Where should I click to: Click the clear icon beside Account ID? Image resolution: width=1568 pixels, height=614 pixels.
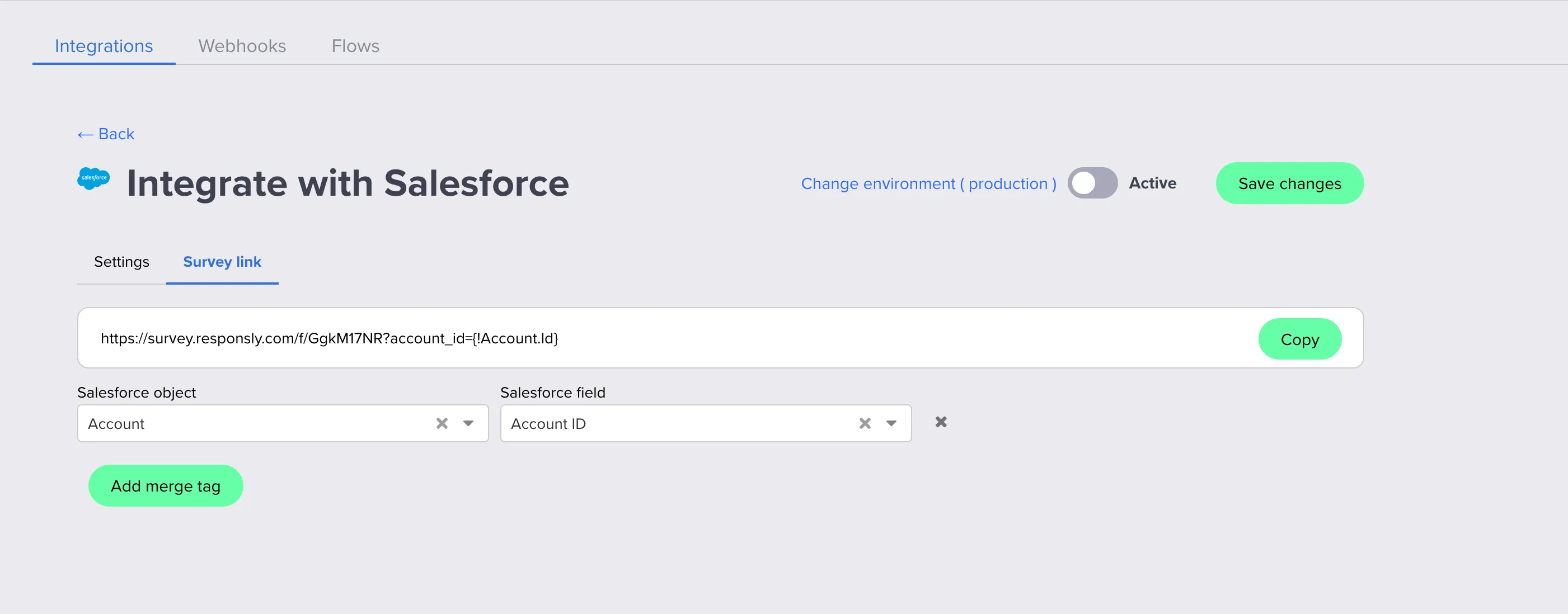[x=865, y=423]
